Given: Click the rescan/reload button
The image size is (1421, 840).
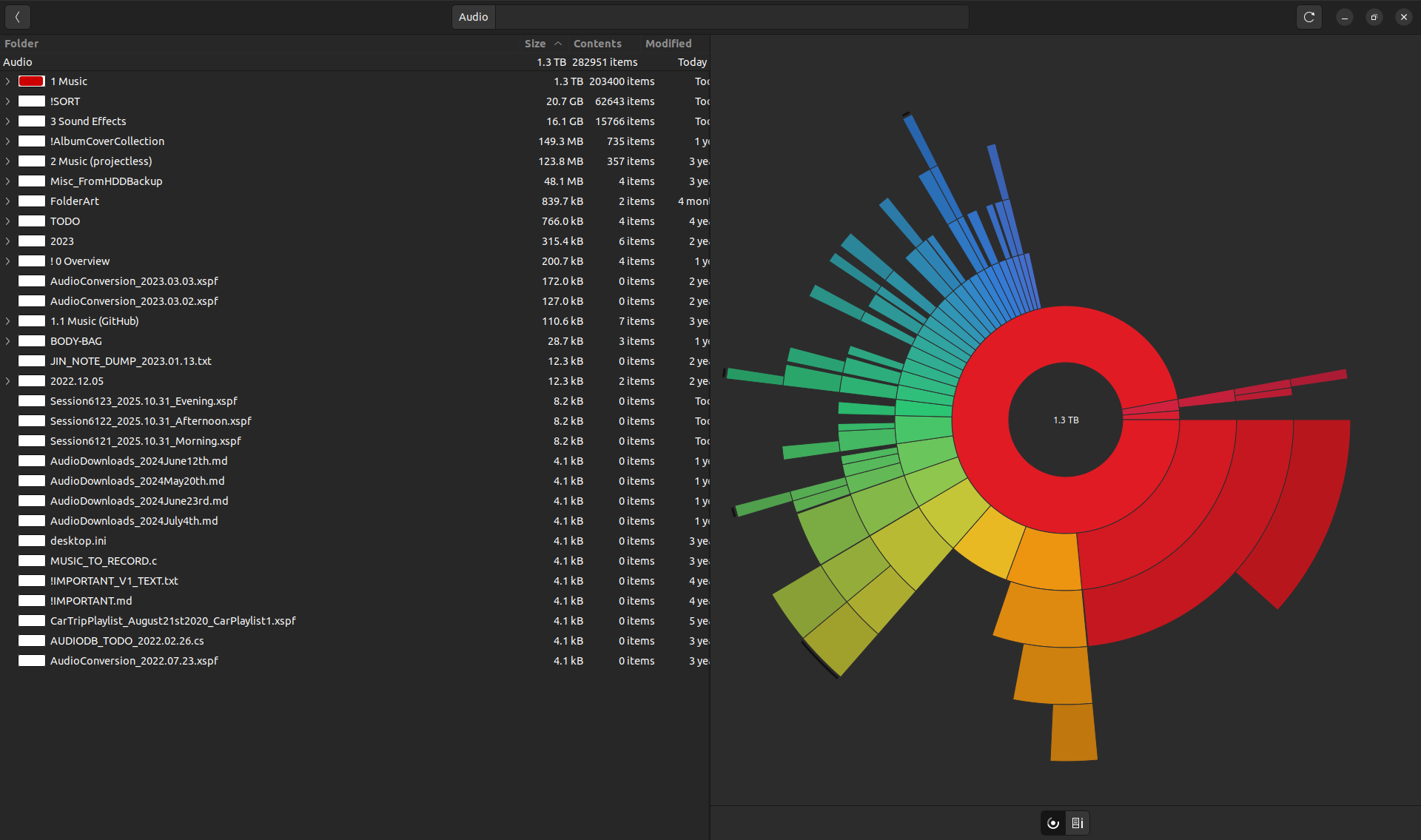Looking at the screenshot, I should coord(1309,16).
